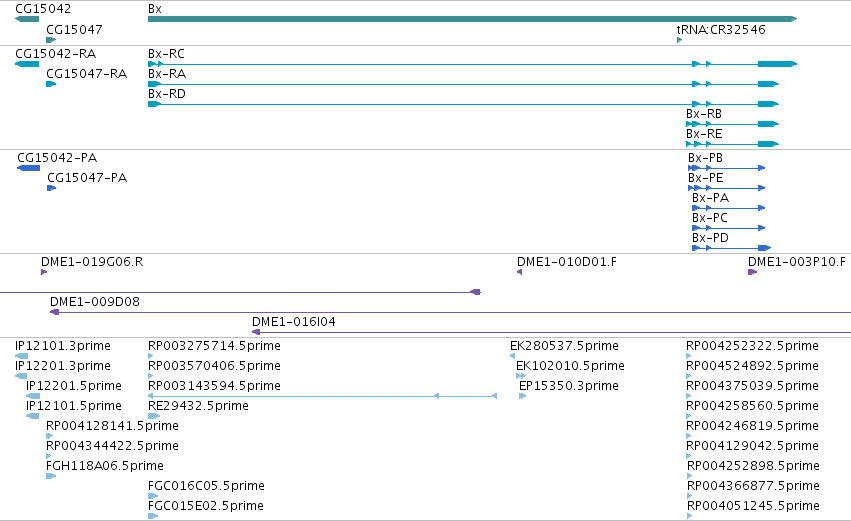
Task: Click the DME1-019G06.R clone label
Action: click(x=92, y=262)
